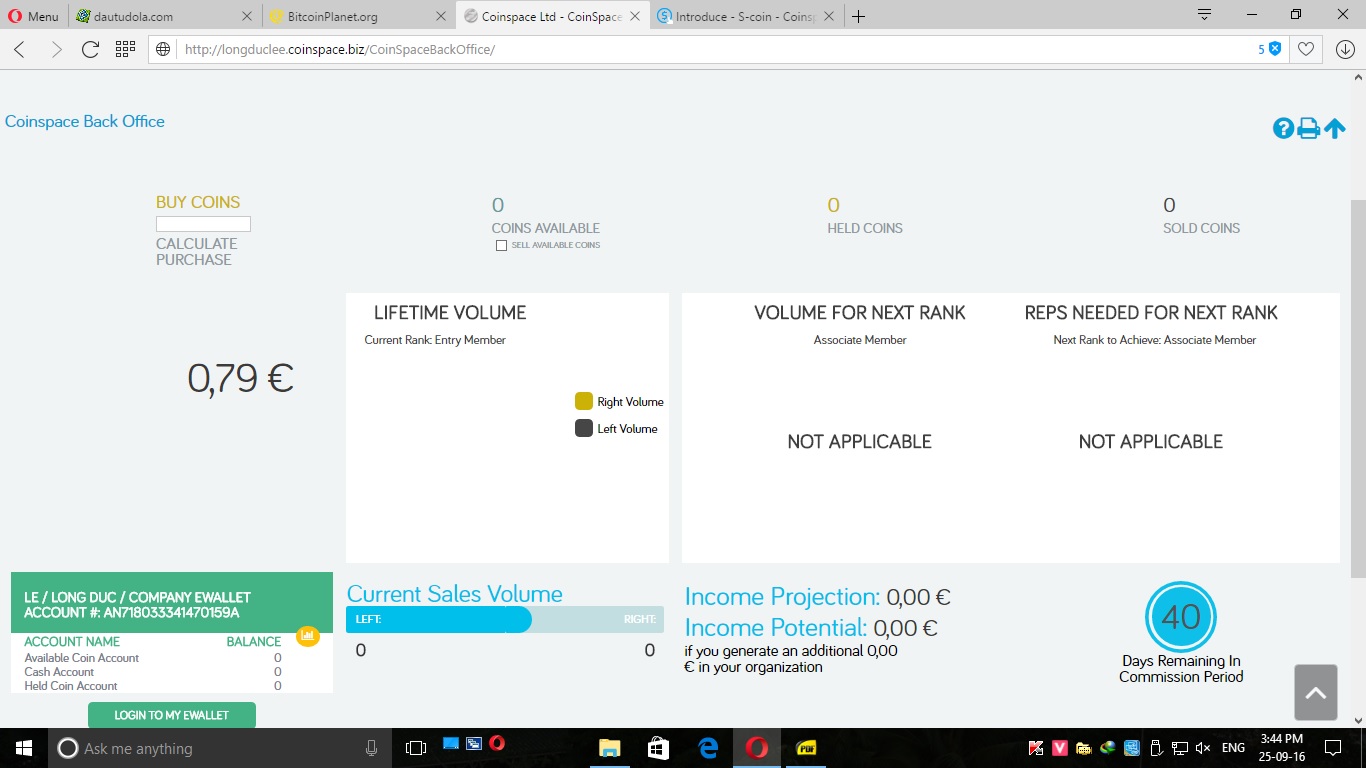
Task: Click the yellow eWallet chart badge
Action: pos(308,636)
